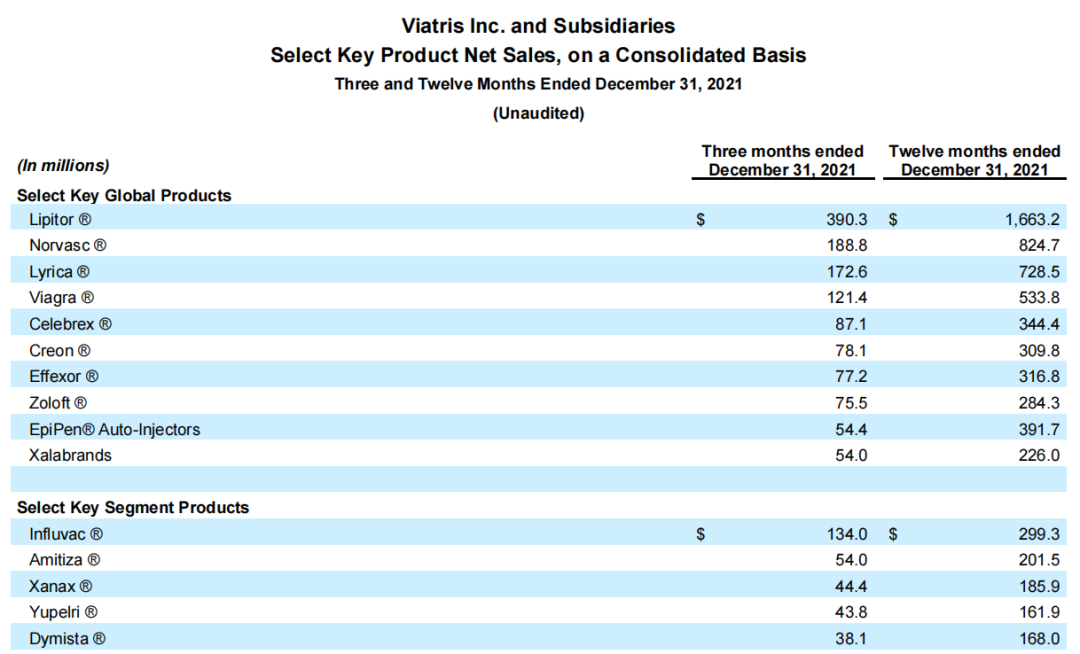
Task: Select the dollar sign before Influvac's 299.3
Action: (x=893, y=534)
